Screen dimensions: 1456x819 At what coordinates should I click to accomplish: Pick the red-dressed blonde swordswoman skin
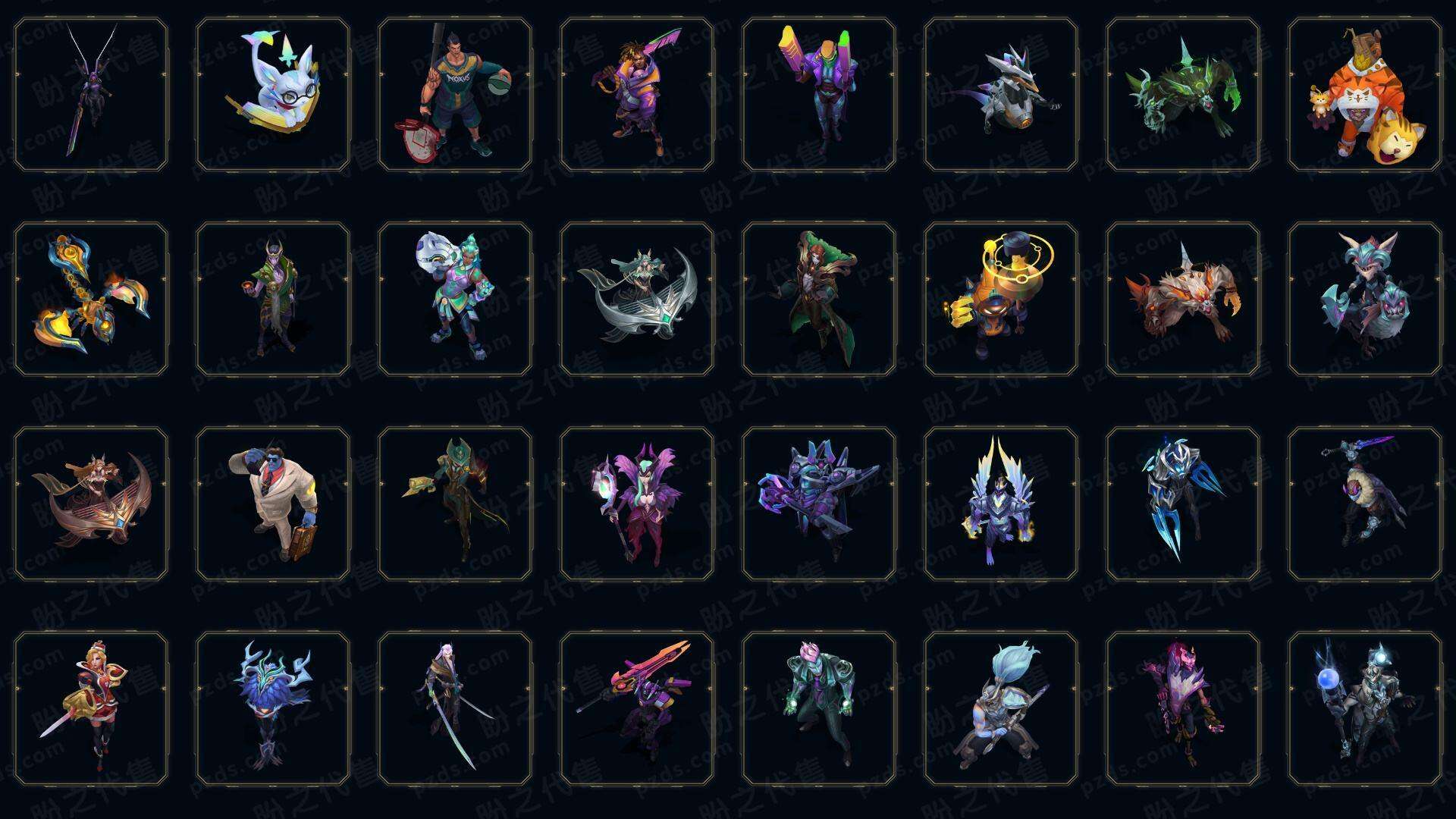91,708
